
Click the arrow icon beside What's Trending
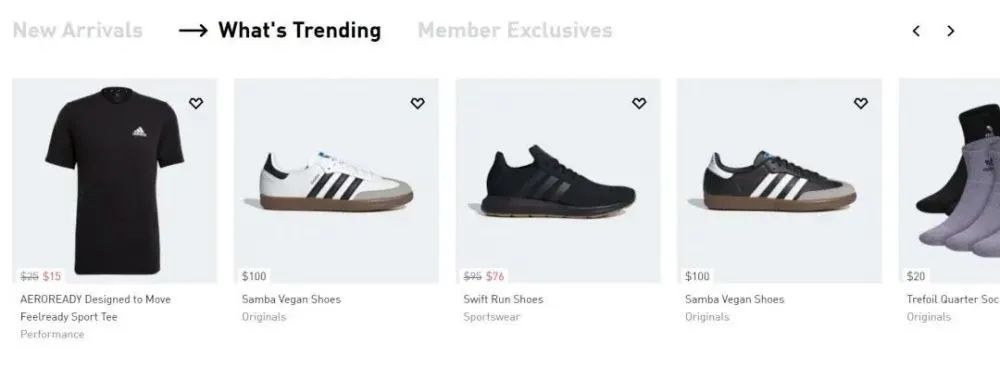[x=193, y=31]
